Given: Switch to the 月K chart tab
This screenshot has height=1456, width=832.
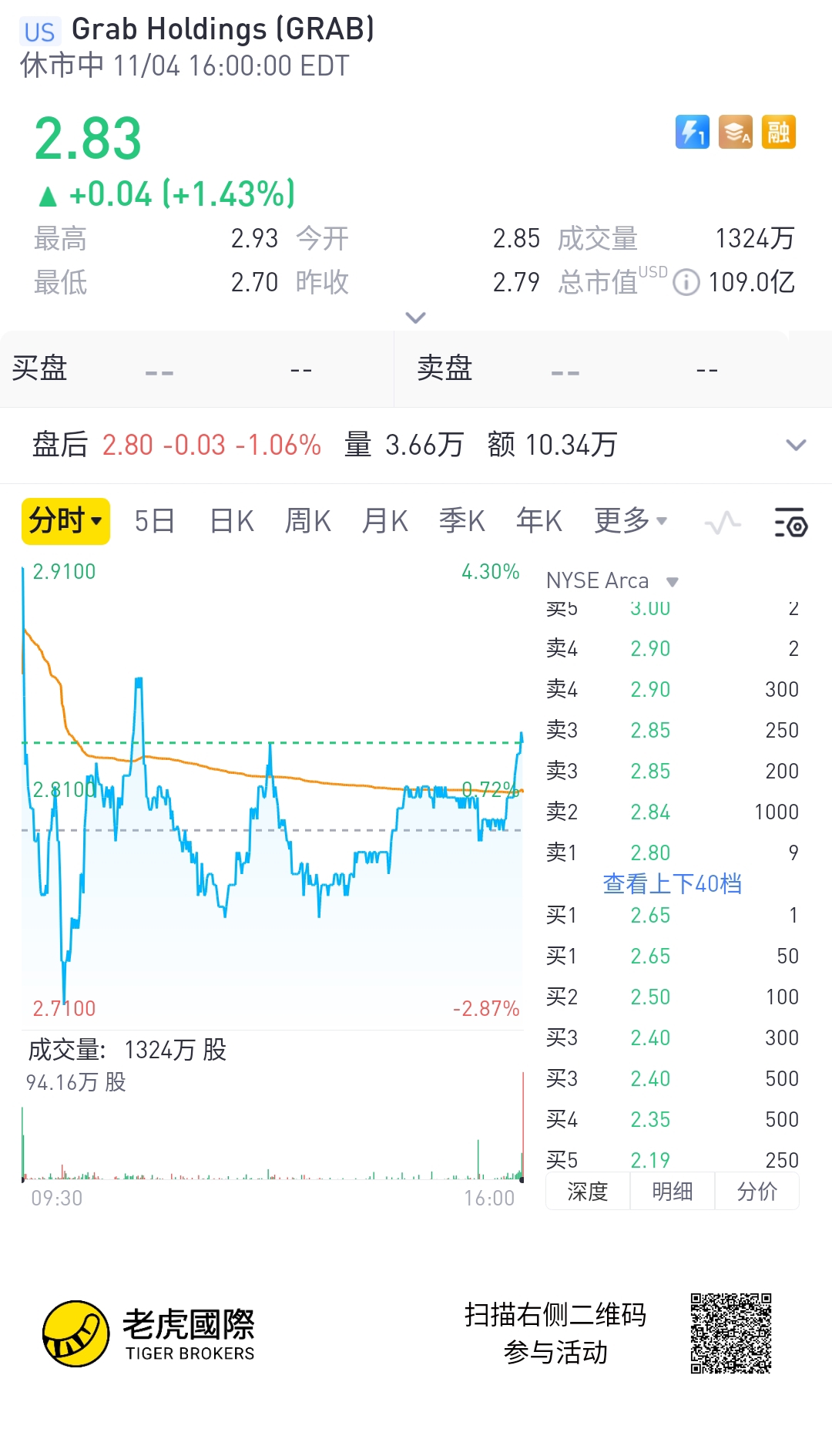Looking at the screenshot, I should click(x=385, y=521).
